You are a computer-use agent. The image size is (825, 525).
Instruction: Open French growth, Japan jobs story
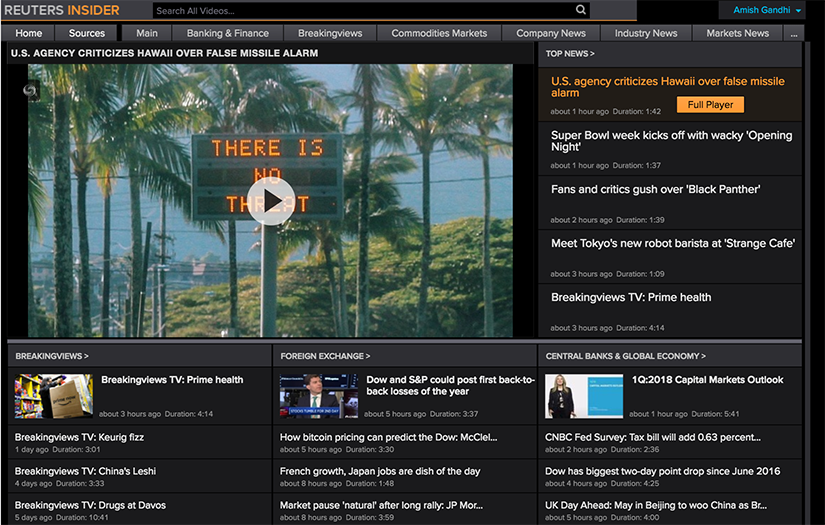[x=380, y=471]
